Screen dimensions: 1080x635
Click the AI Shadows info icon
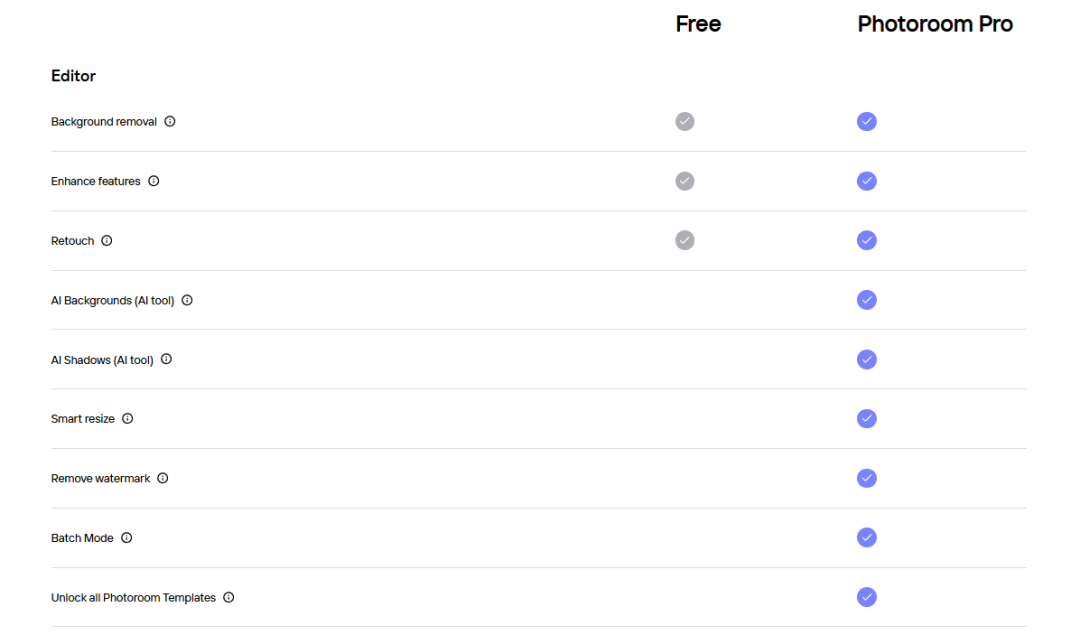tap(166, 359)
